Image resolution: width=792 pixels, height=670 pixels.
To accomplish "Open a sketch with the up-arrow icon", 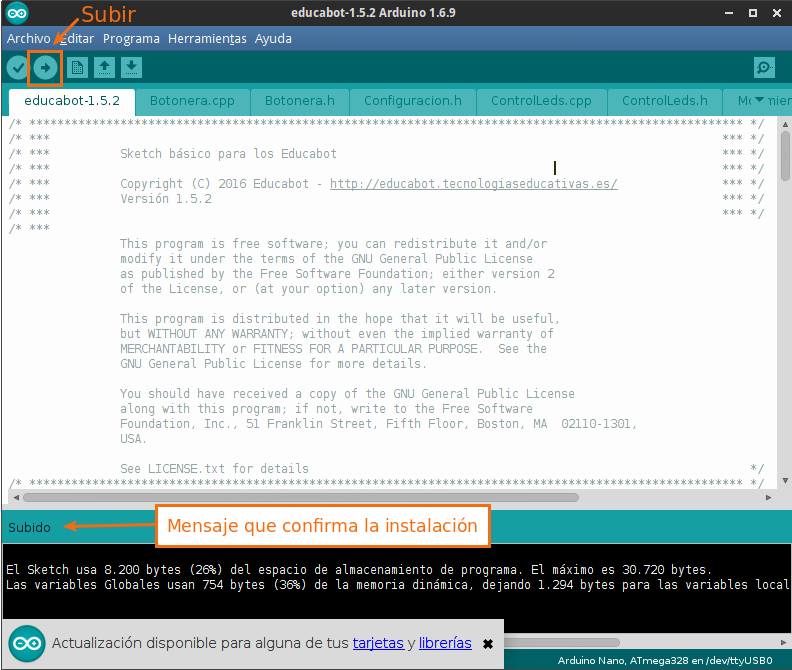I will coord(104,68).
